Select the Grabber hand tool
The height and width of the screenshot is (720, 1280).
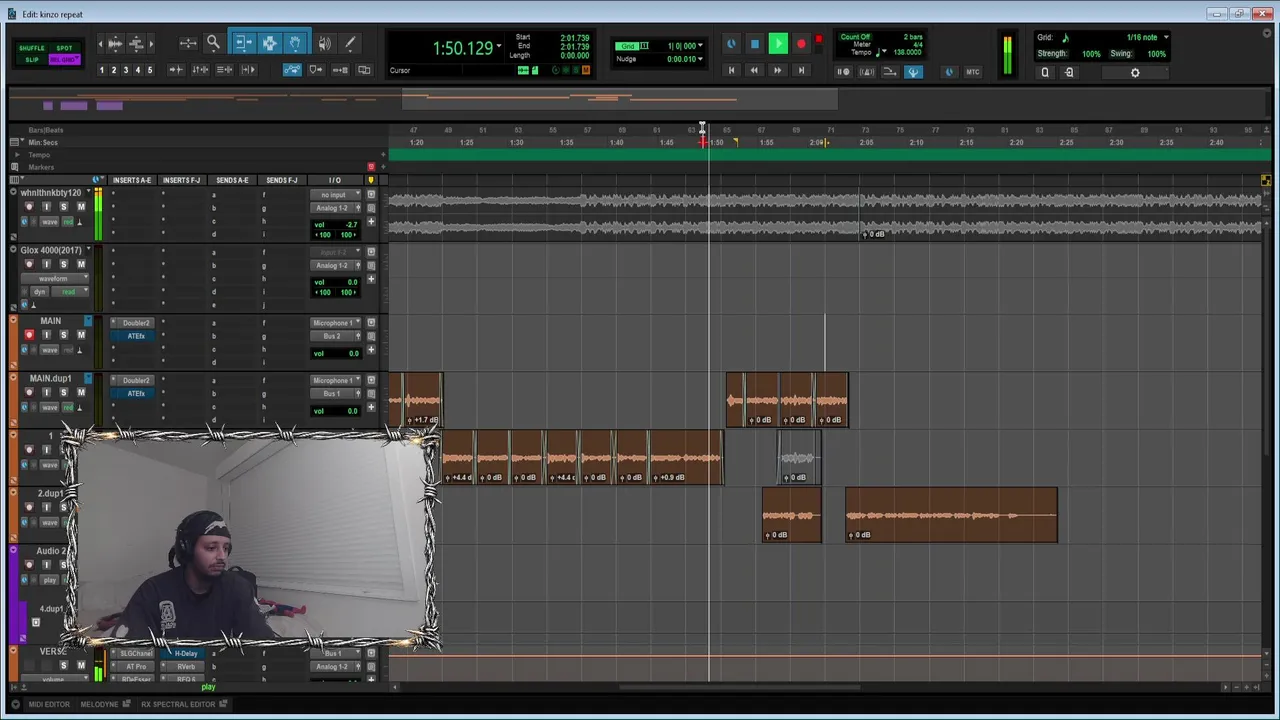(295, 43)
